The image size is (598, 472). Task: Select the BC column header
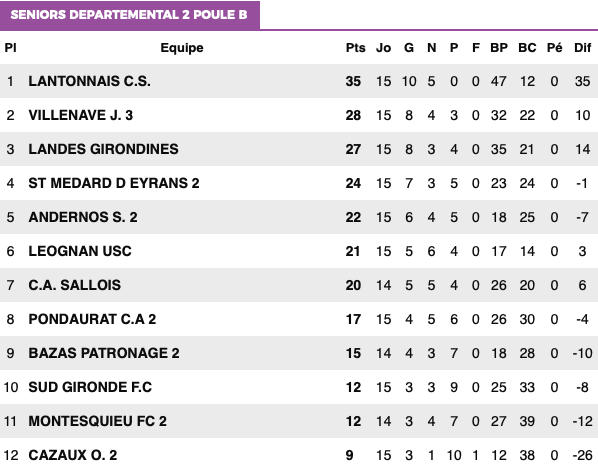point(527,48)
